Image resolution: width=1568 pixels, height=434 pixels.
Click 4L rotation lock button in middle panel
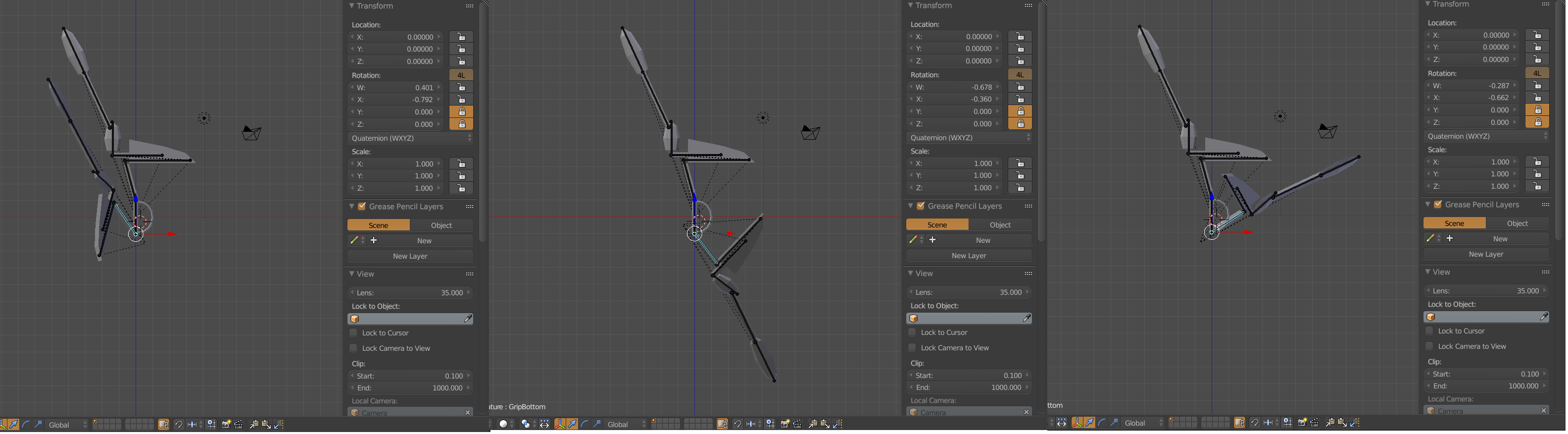[1020, 74]
